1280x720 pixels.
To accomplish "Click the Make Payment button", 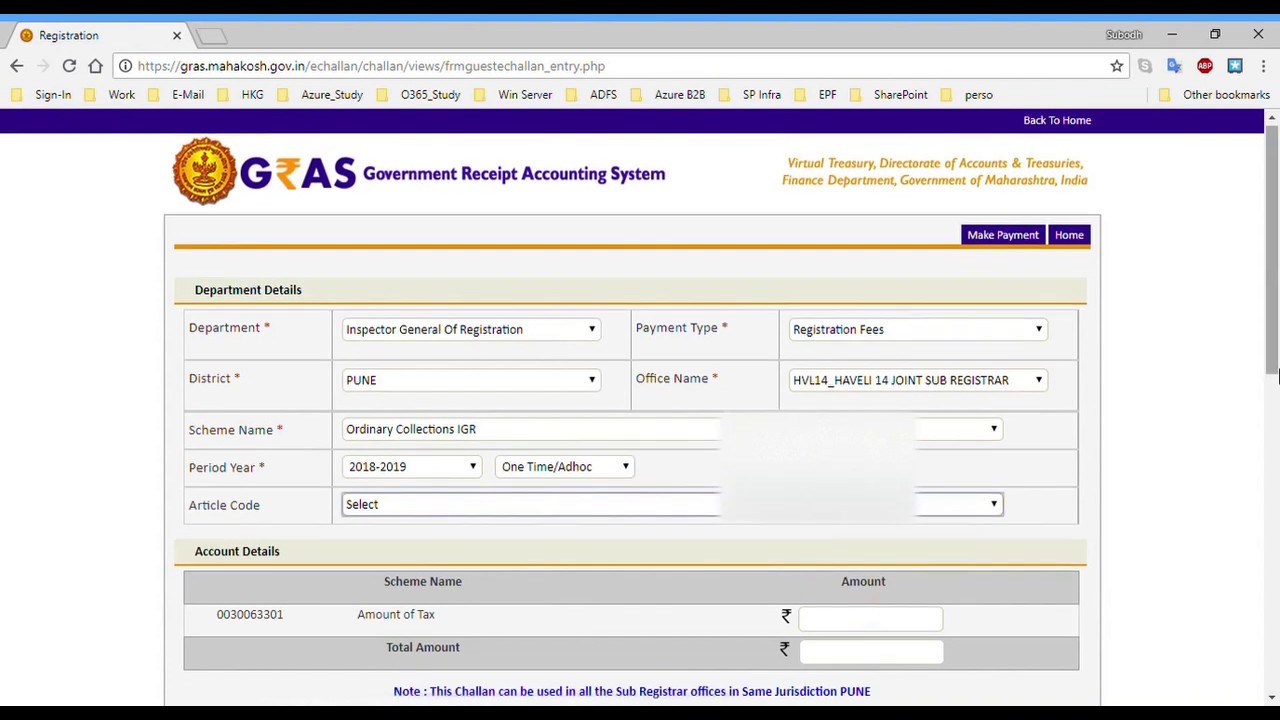I will pos(1003,235).
